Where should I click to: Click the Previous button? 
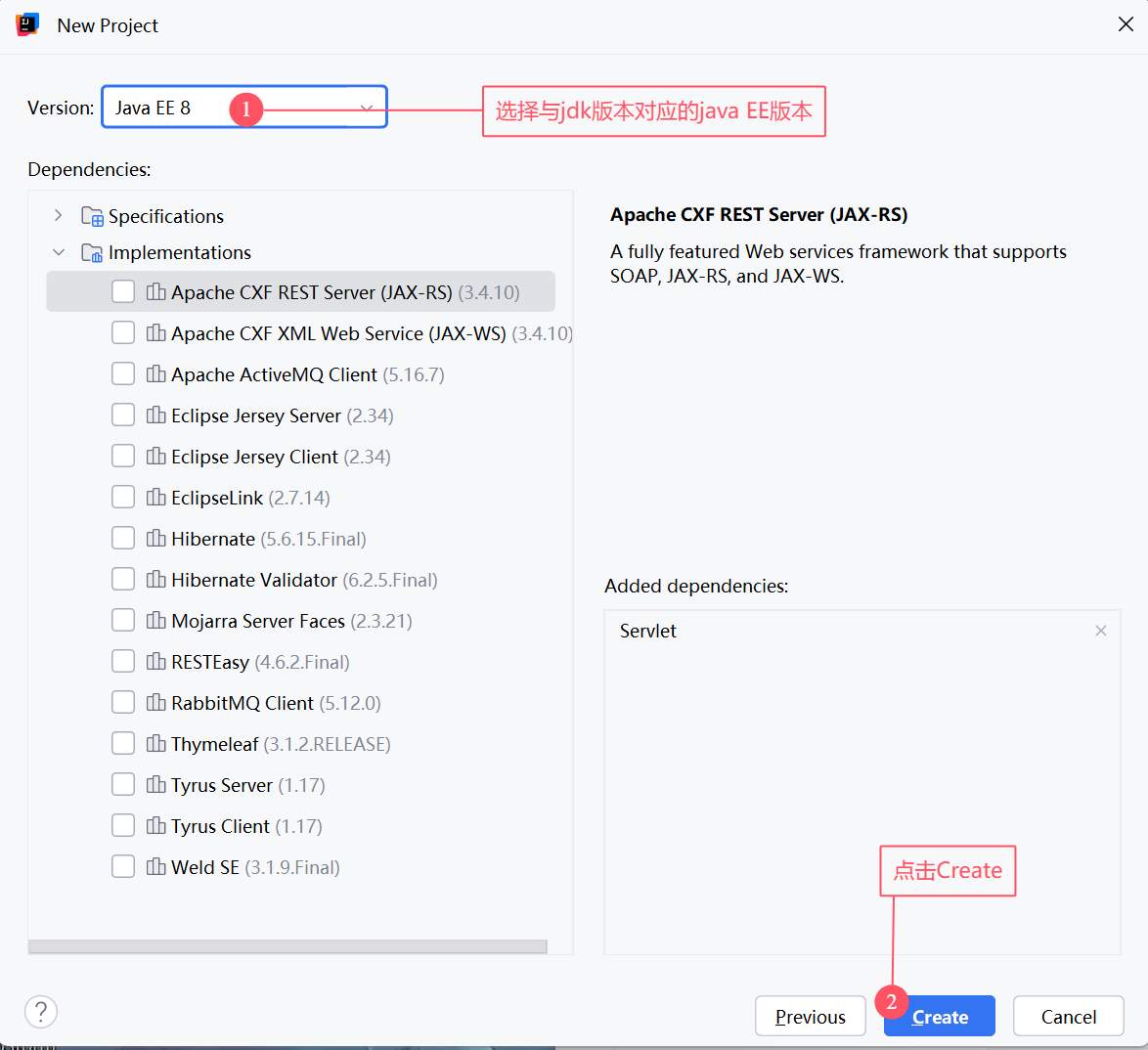(x=811, y=1016)
